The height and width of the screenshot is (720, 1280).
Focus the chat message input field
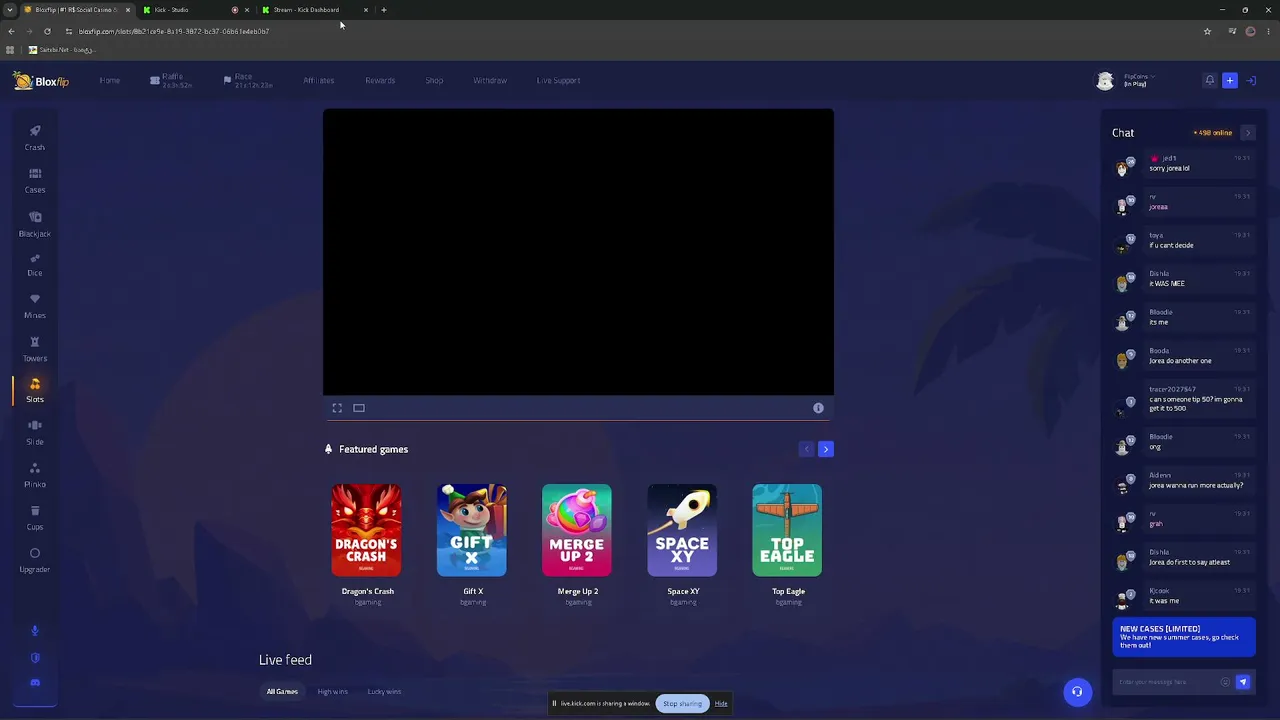pos(1166,682)
